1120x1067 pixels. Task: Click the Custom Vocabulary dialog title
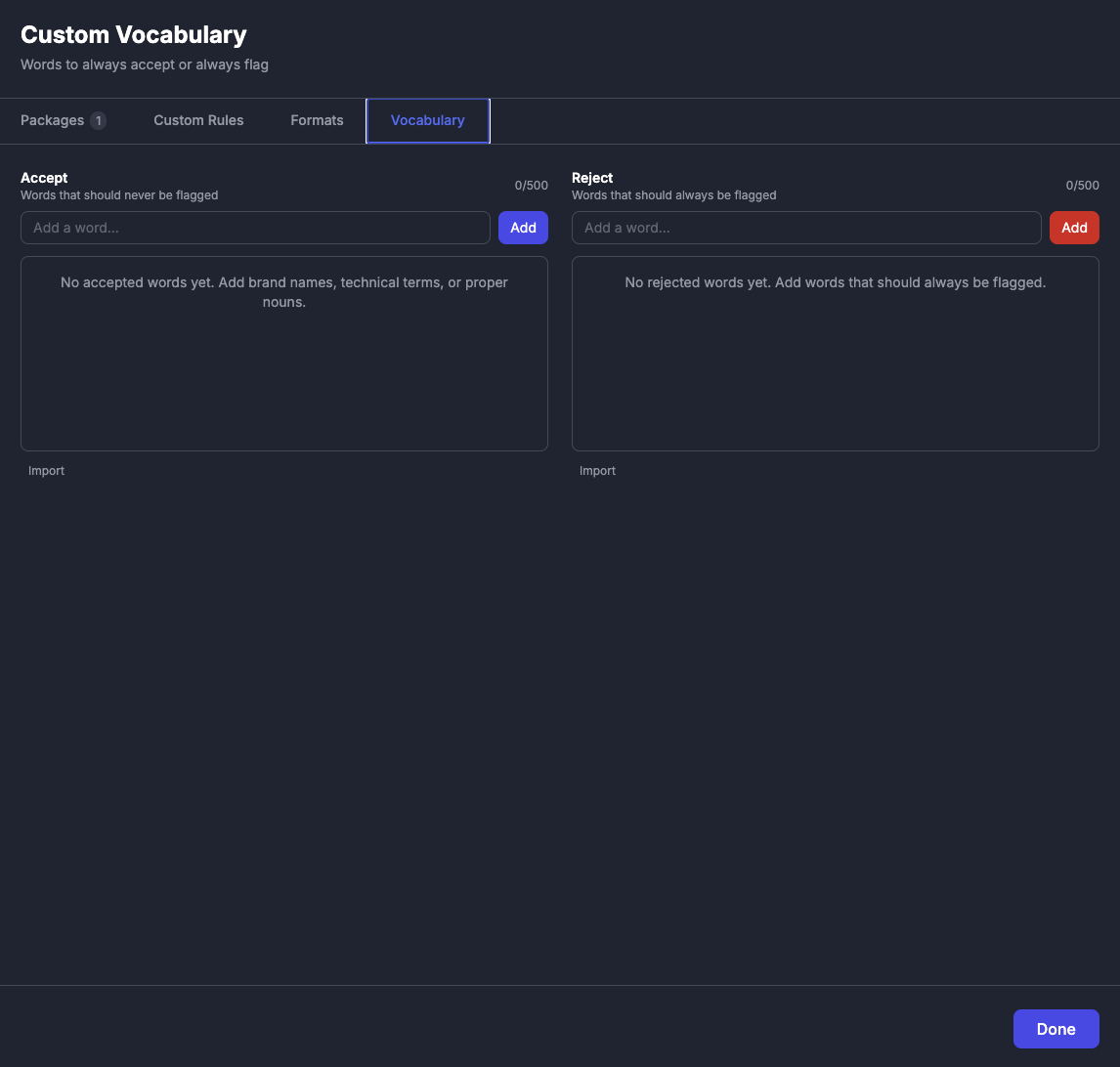(134, 35)
